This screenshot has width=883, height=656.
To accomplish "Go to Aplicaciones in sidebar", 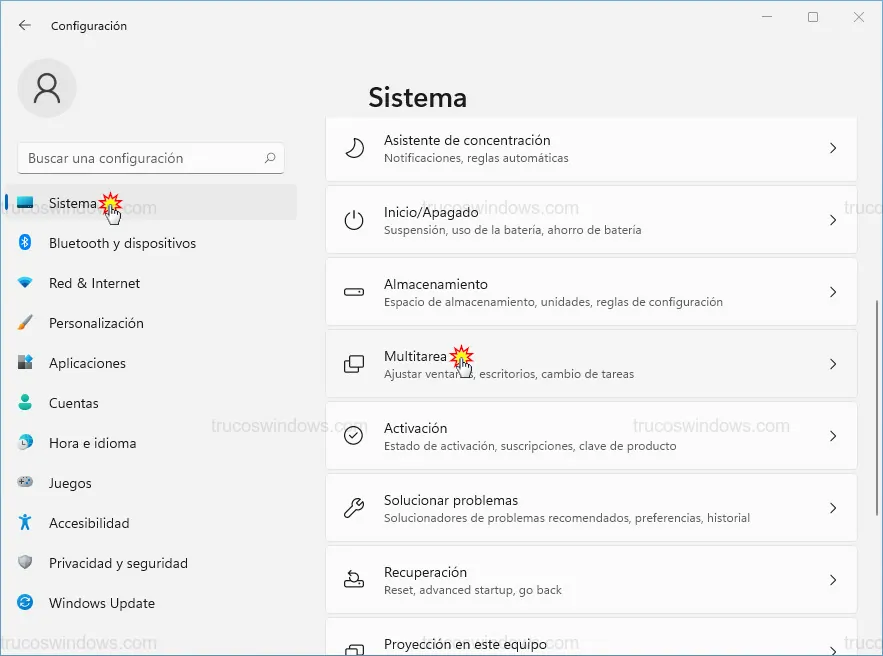I will click(x=87, y=363).
